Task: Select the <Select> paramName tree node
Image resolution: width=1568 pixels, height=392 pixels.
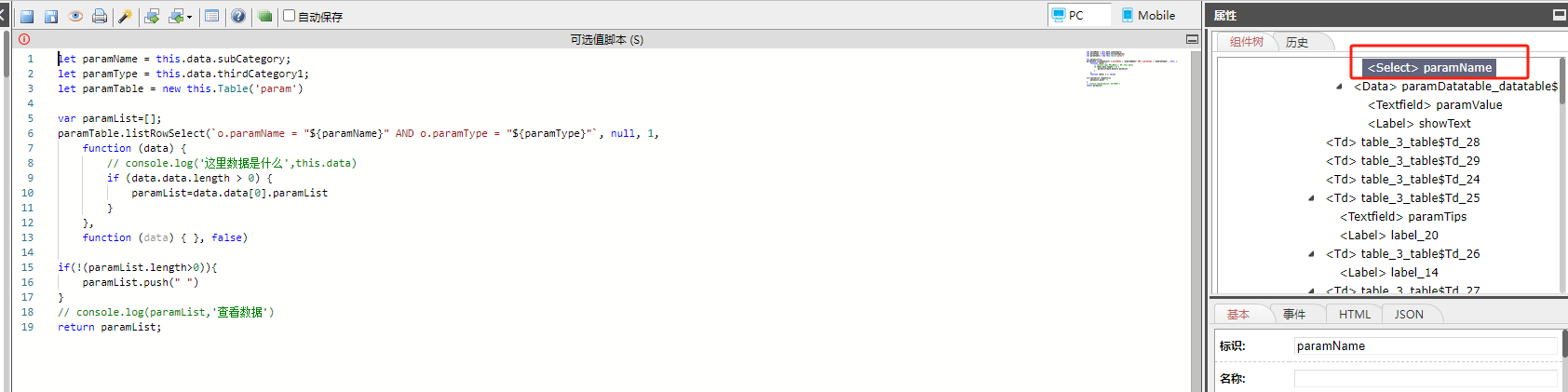Action: pos(1429,67)
